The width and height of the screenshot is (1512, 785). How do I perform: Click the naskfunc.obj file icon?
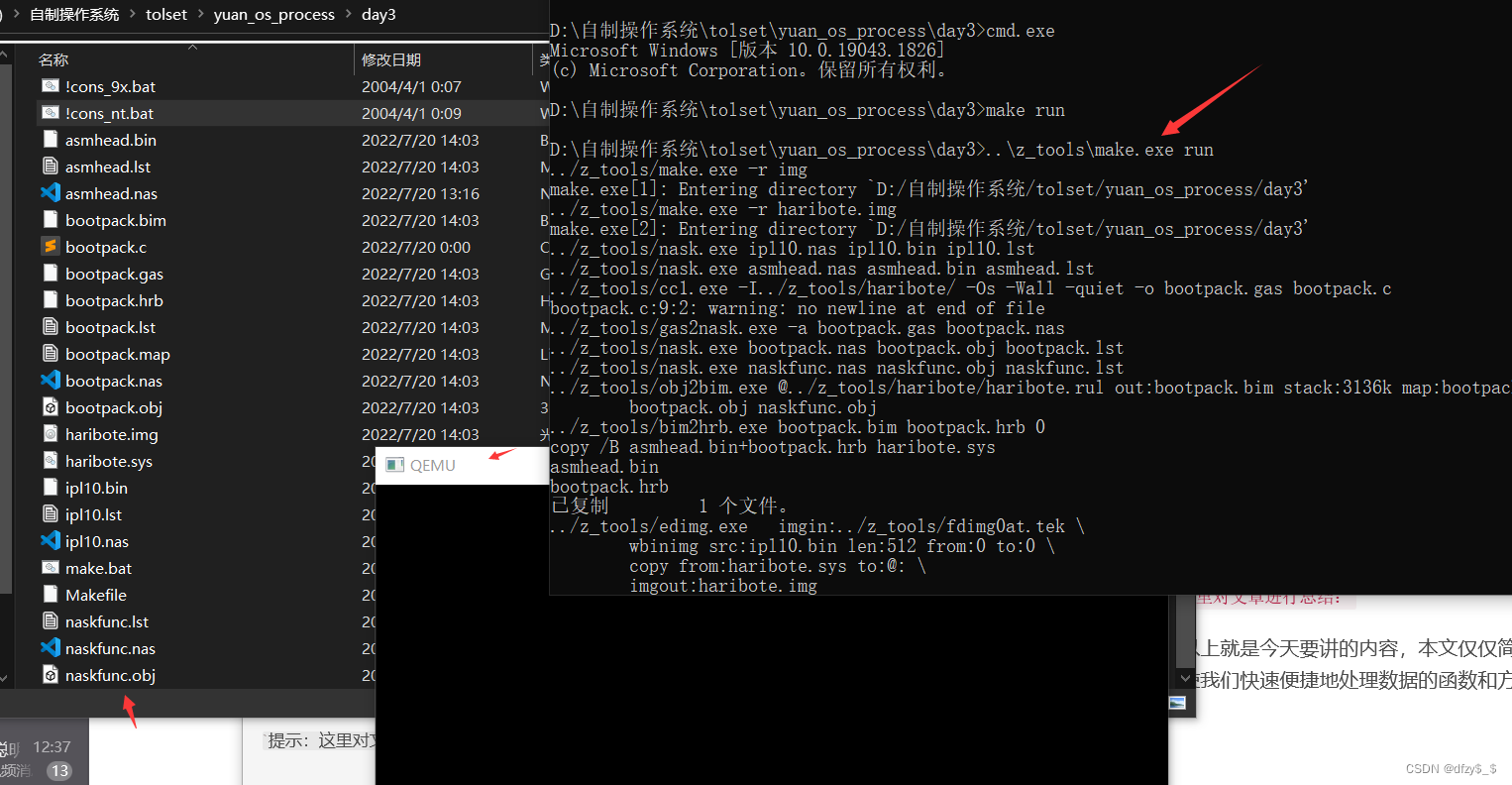pyautogui.click(x=51, y=675)
